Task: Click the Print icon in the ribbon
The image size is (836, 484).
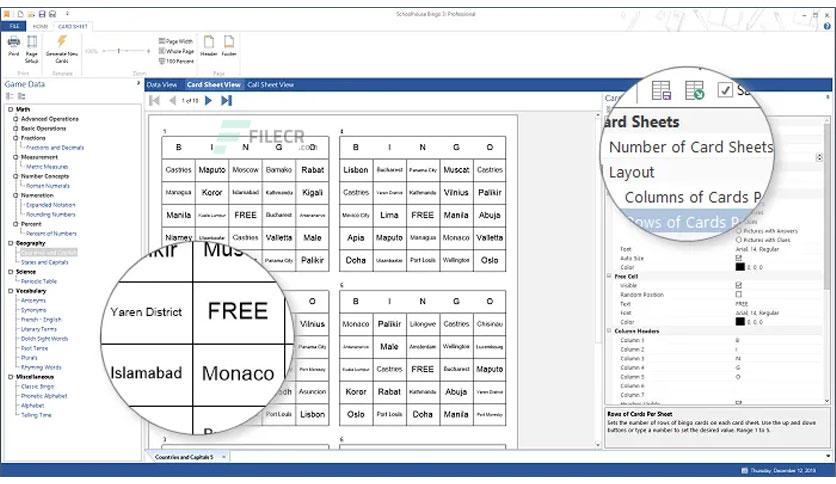Action: [14, 42]
